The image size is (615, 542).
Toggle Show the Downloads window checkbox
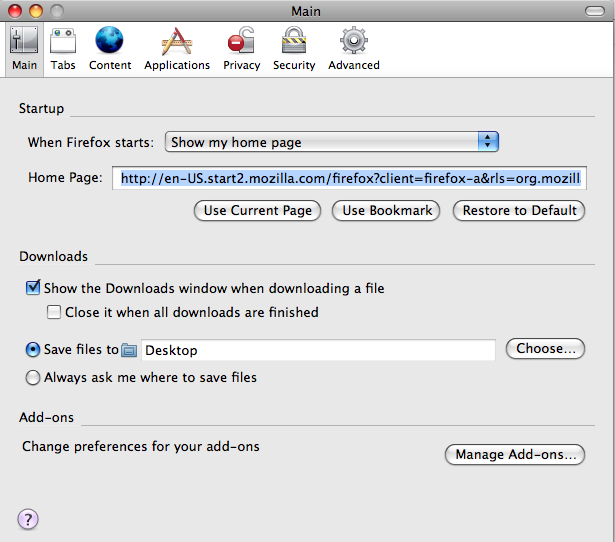[x=33, y=287]
